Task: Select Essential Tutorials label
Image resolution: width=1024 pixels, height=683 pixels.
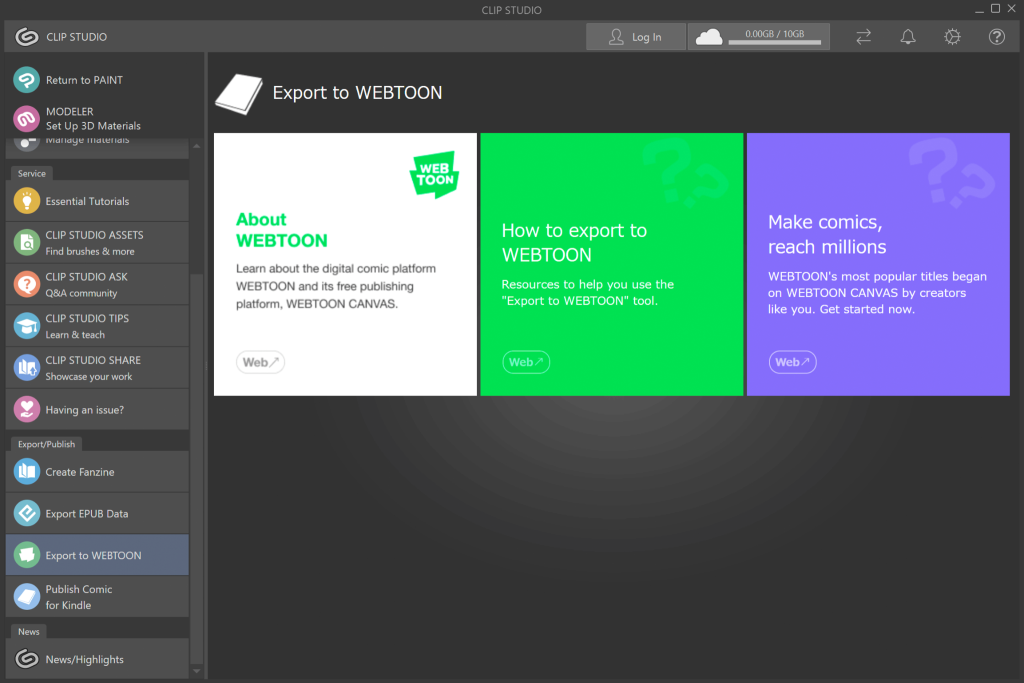Action: pyautogui.click(x=88, y=201)
